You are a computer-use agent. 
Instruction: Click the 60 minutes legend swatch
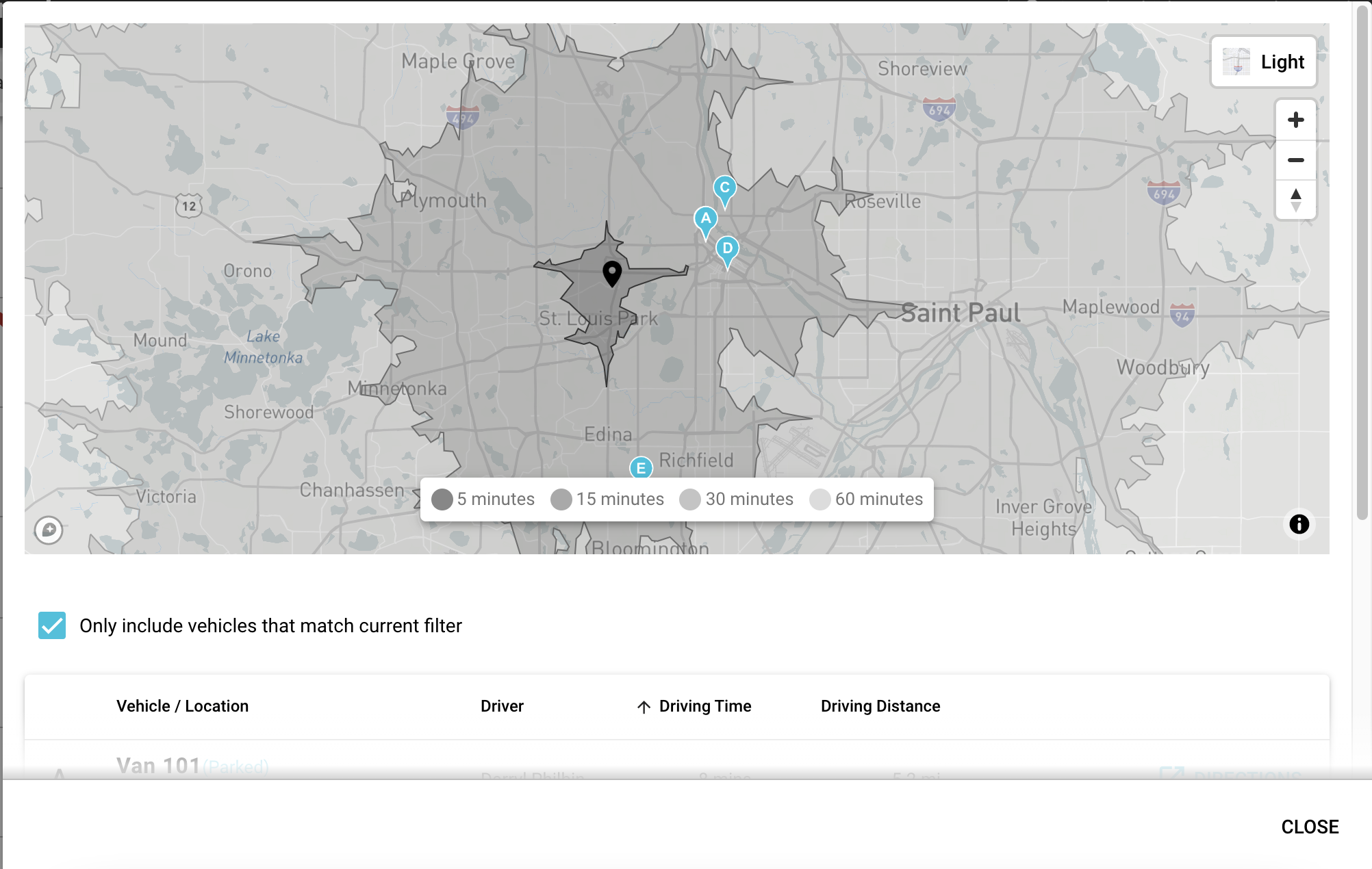click(820, 500)
